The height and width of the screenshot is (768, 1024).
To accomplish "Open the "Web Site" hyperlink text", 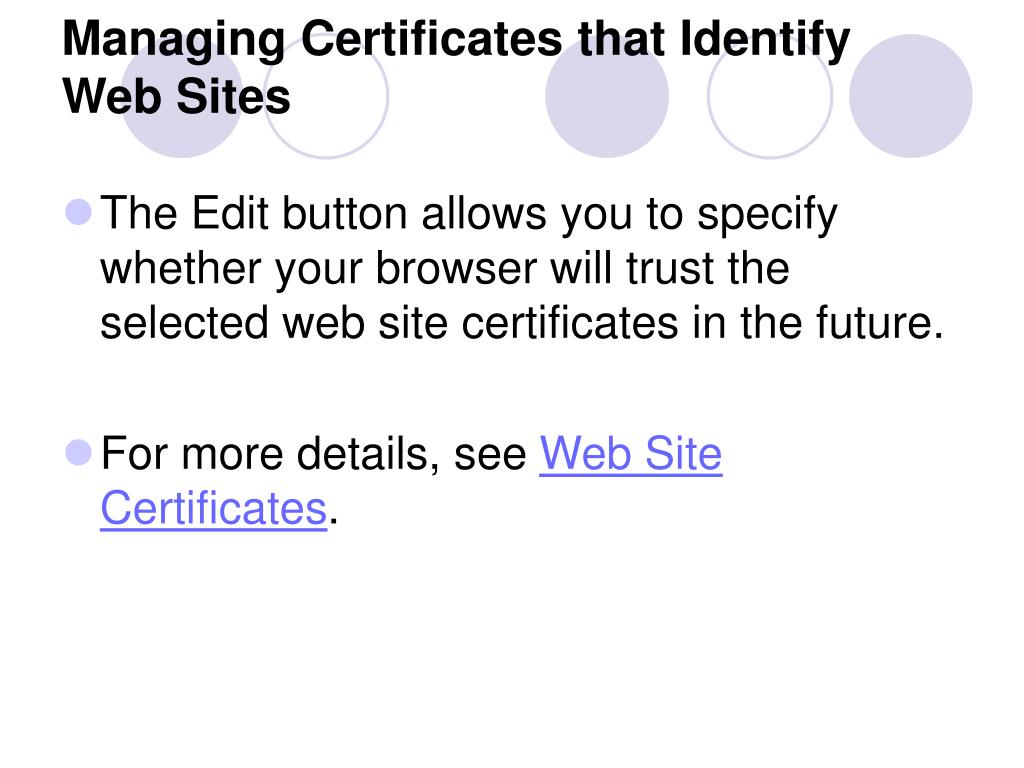I will [630, 454].
